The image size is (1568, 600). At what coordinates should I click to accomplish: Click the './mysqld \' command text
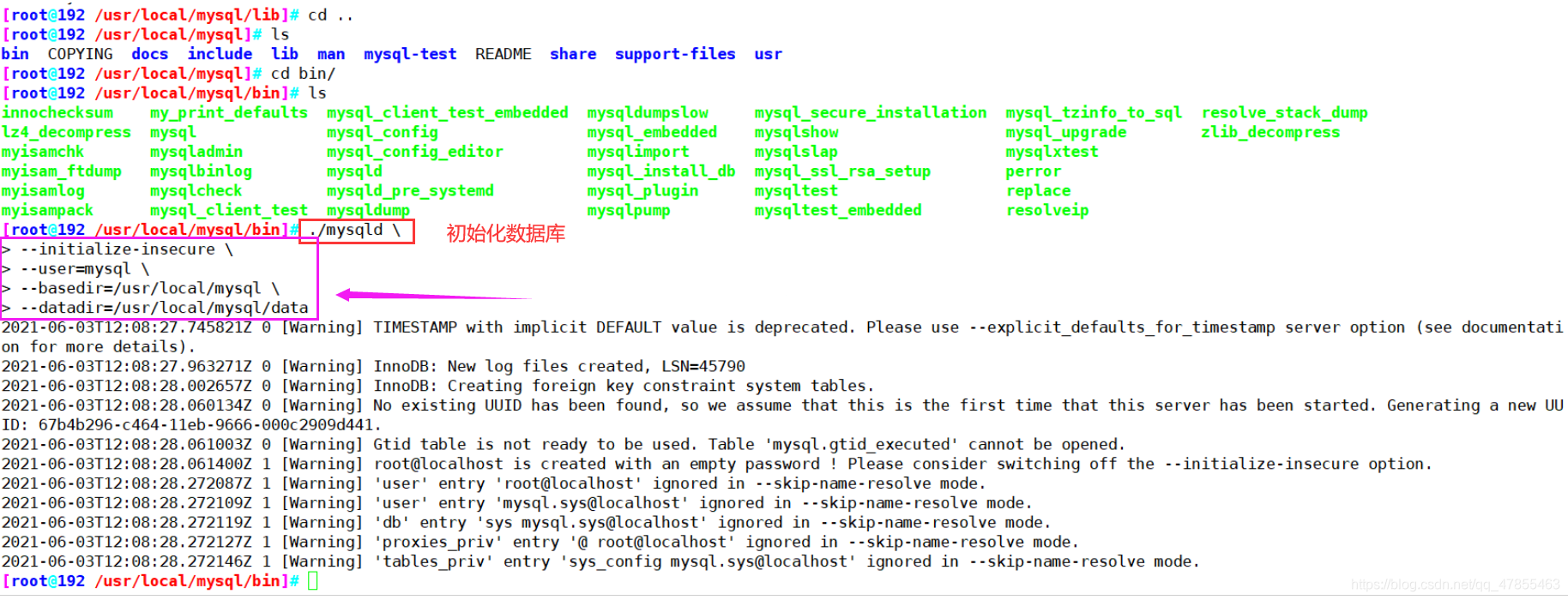point(355,230)
